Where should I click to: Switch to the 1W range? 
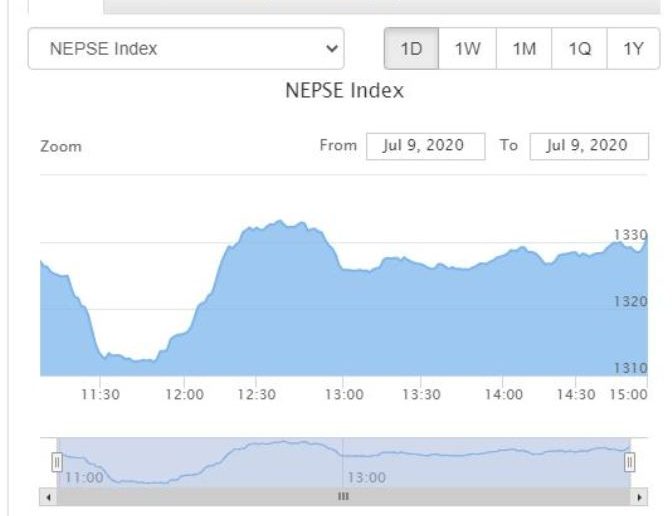[x=467, y=48]
